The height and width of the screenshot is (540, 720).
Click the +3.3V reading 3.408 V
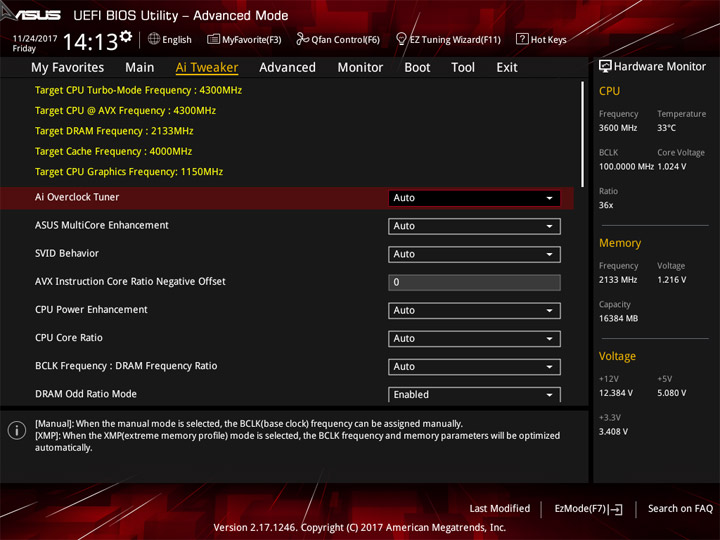(613, 432)
